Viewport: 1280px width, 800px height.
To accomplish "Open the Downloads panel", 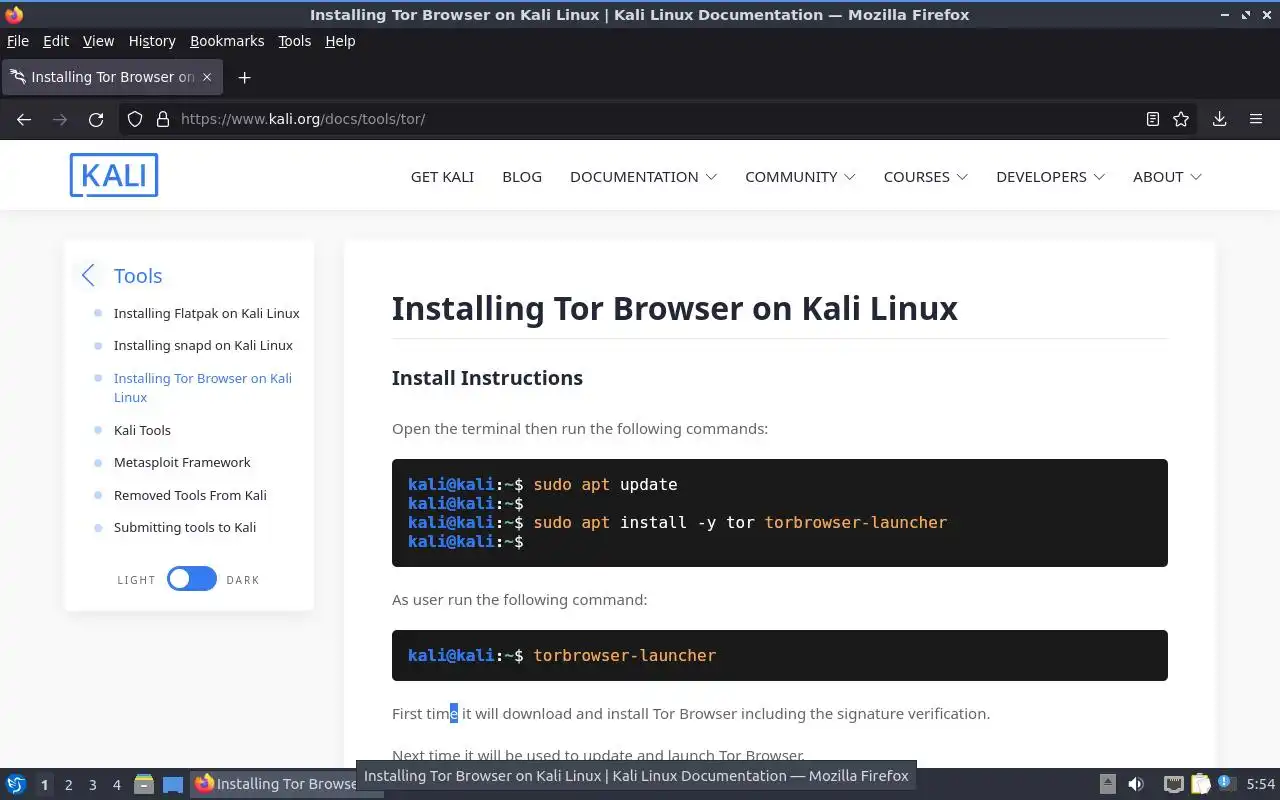I will click(1219, 119).
